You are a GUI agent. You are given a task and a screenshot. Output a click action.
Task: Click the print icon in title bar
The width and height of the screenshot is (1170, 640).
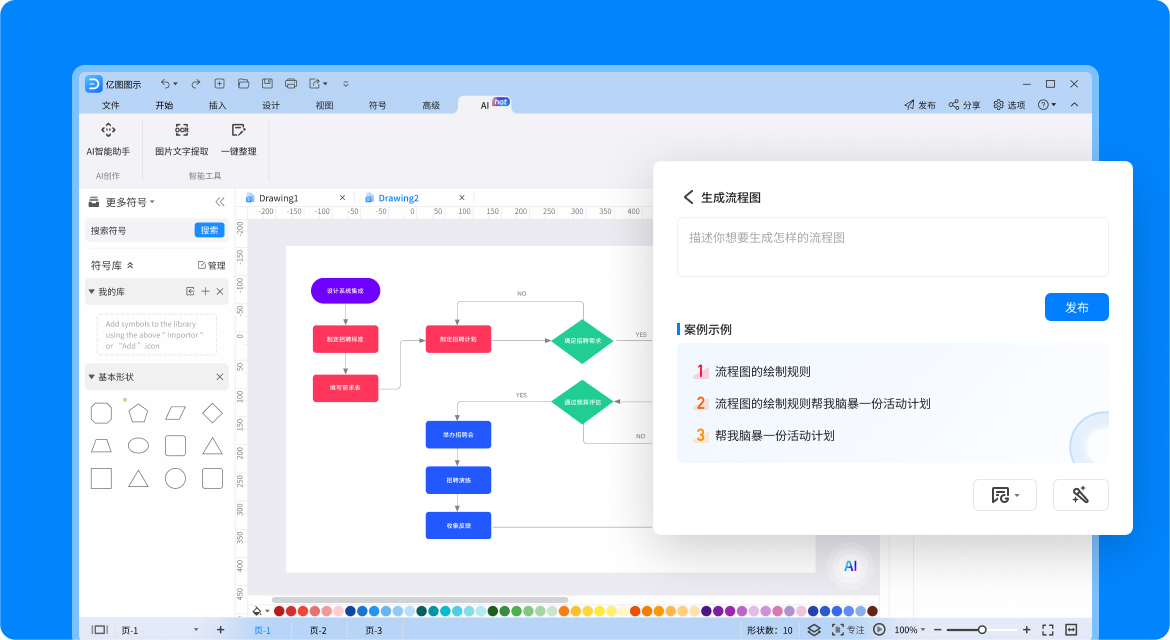click(x=291, y=84)
